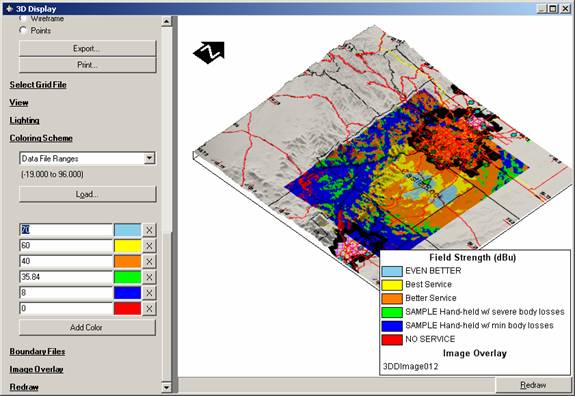575x396 pixels.
Task: Remove the 40 orange color row
Action: click(x=149, y=261)
